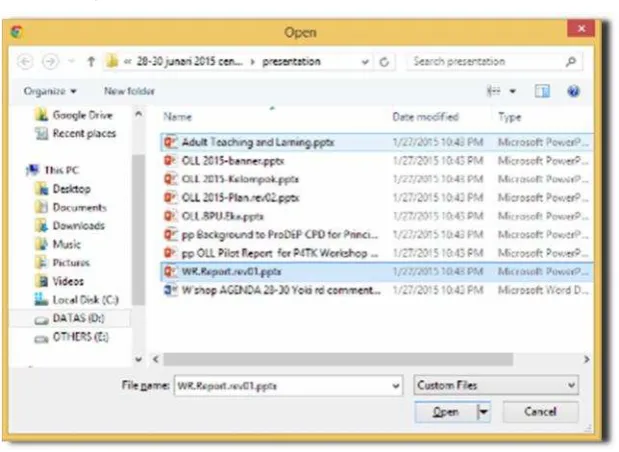Show the preview pane
This screenshot has width=619, height=452.
(542, 91)
